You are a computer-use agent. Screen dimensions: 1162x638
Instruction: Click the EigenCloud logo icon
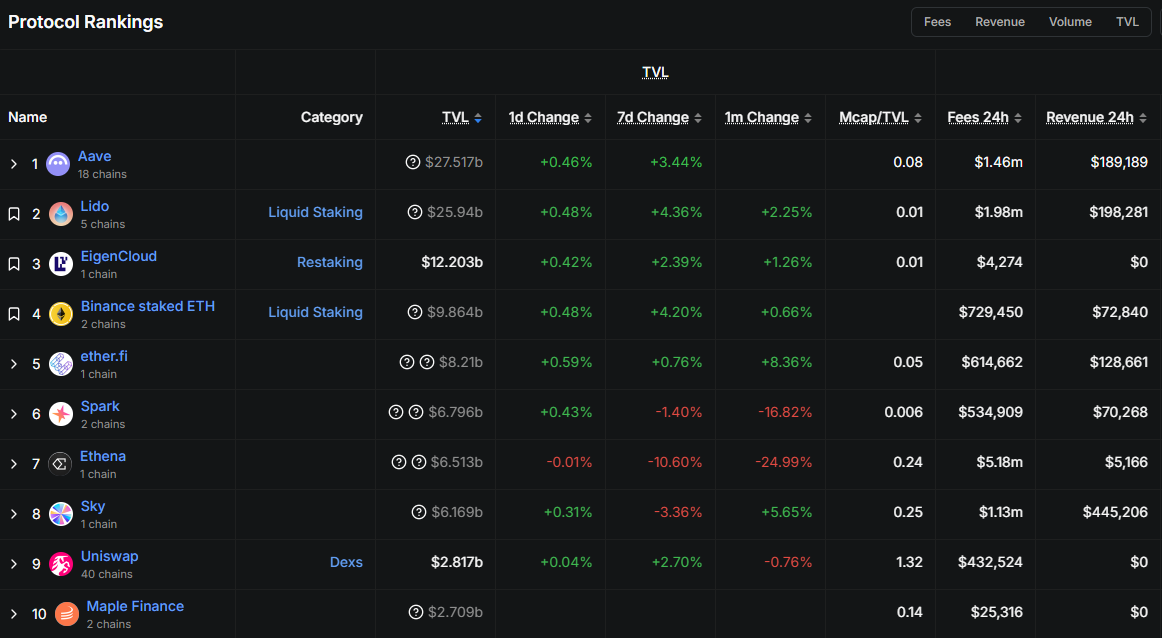pos(61,264)
